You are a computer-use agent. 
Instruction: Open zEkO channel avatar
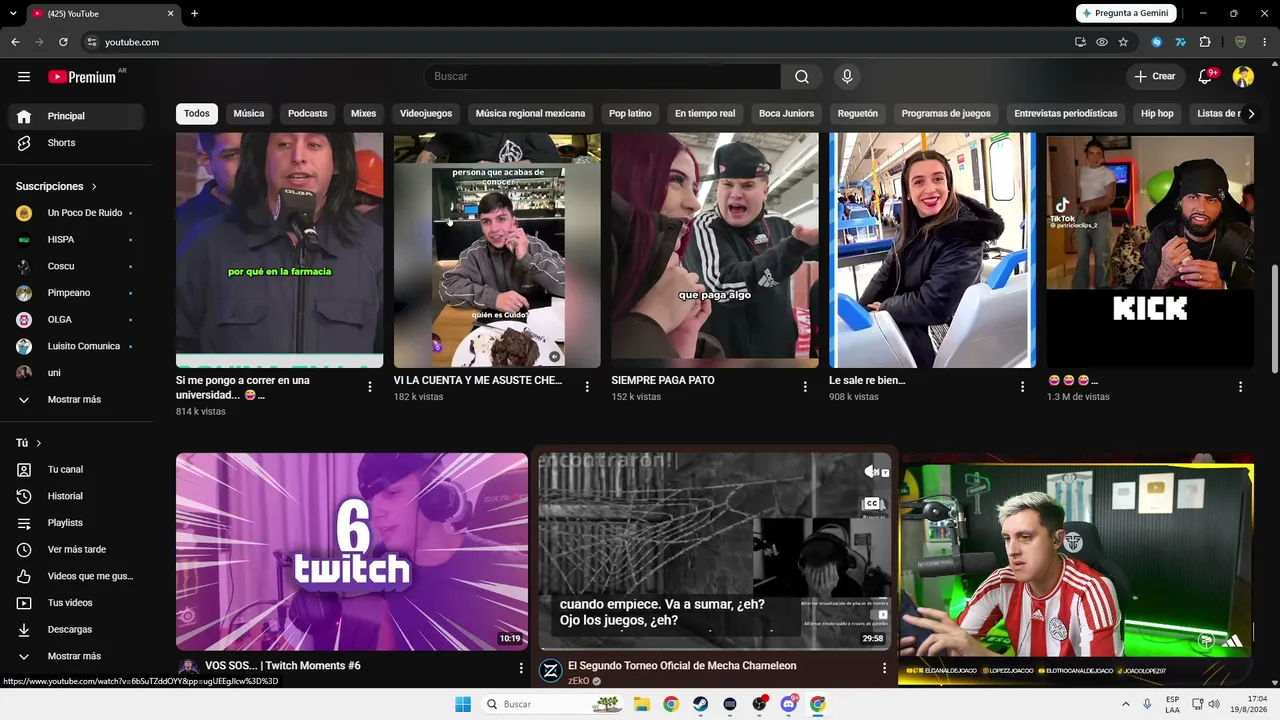[551, 671]
